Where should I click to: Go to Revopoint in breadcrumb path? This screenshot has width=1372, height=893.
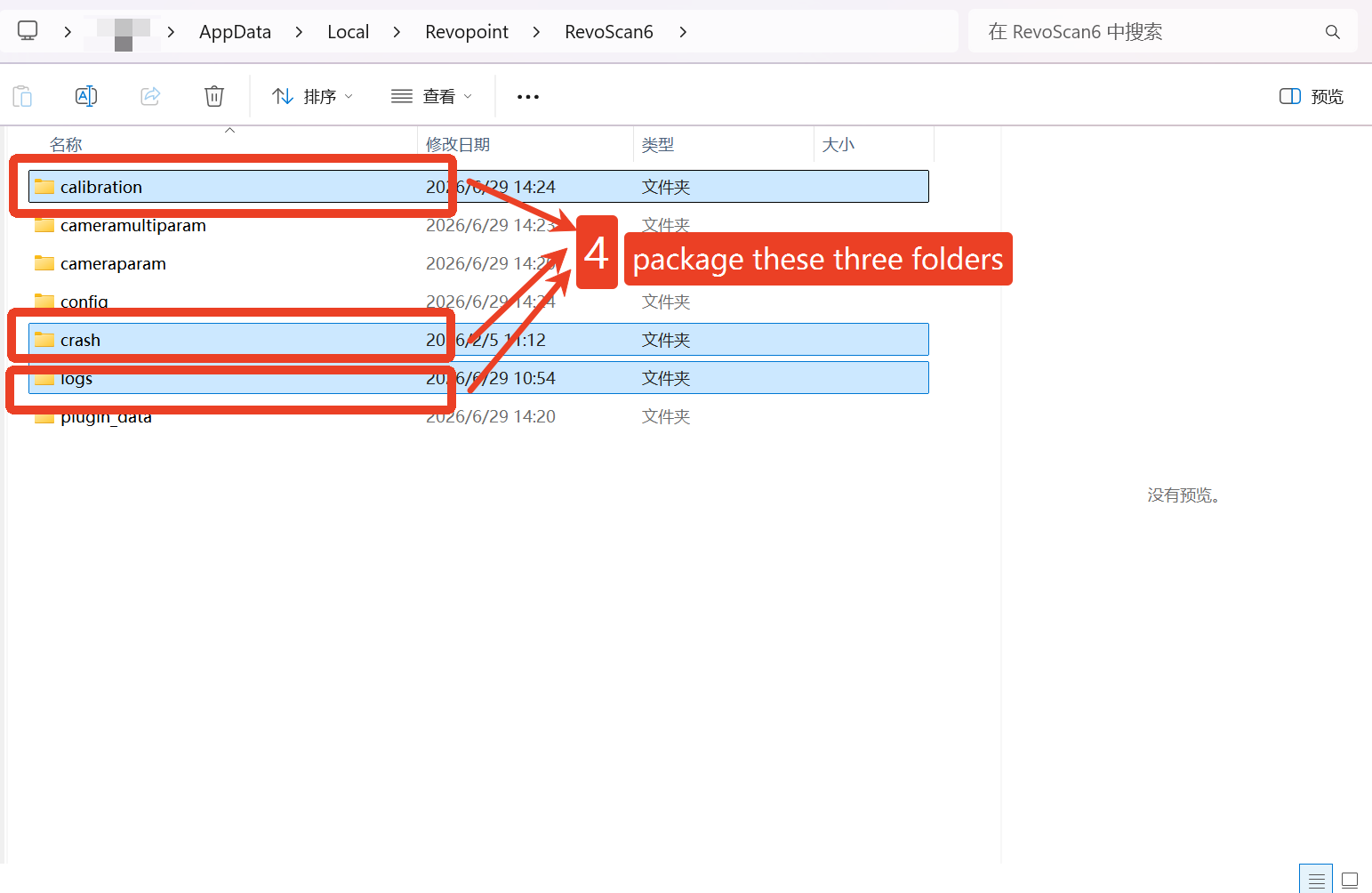pyautogui.click(x=467, y=32)
